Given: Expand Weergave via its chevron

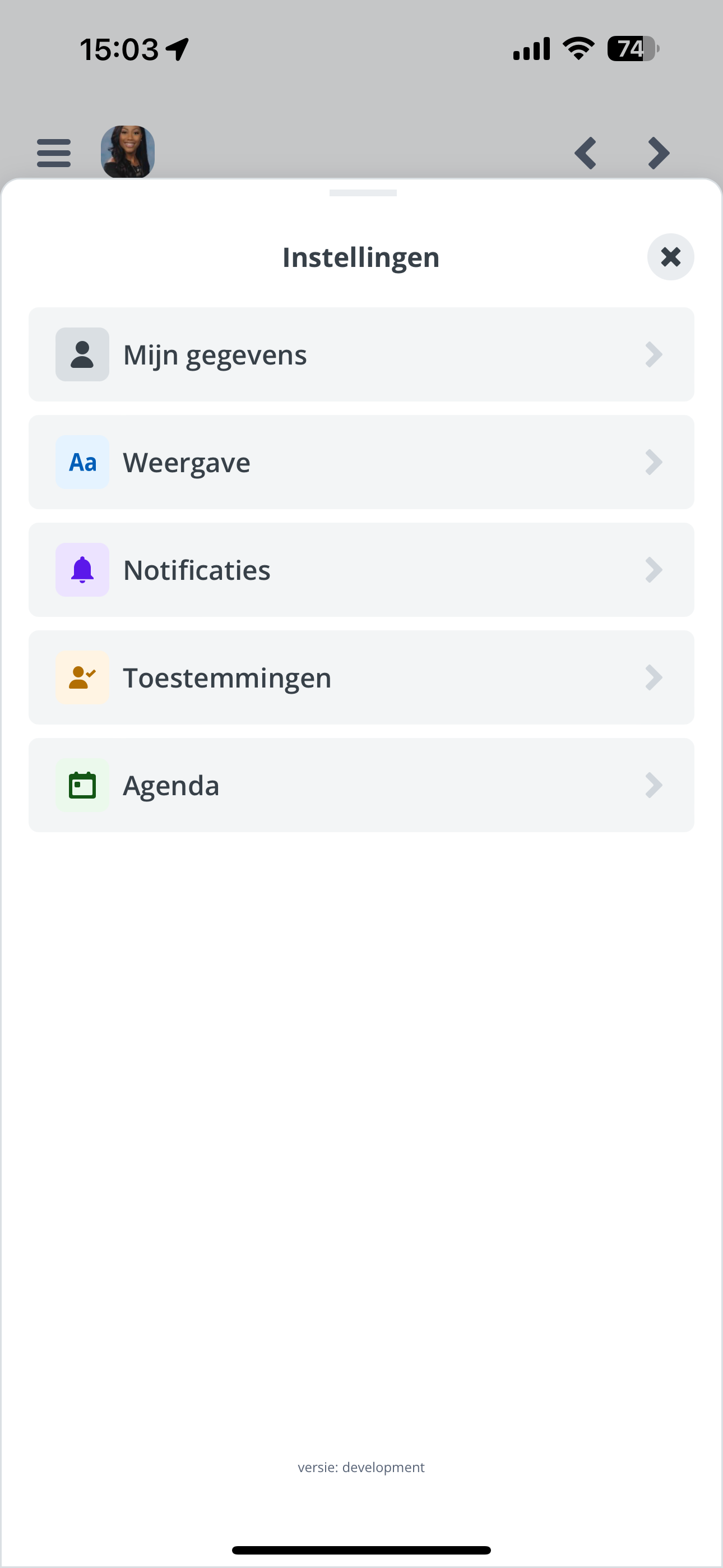Looking at the screenshot, I should [x=654, y=463].
